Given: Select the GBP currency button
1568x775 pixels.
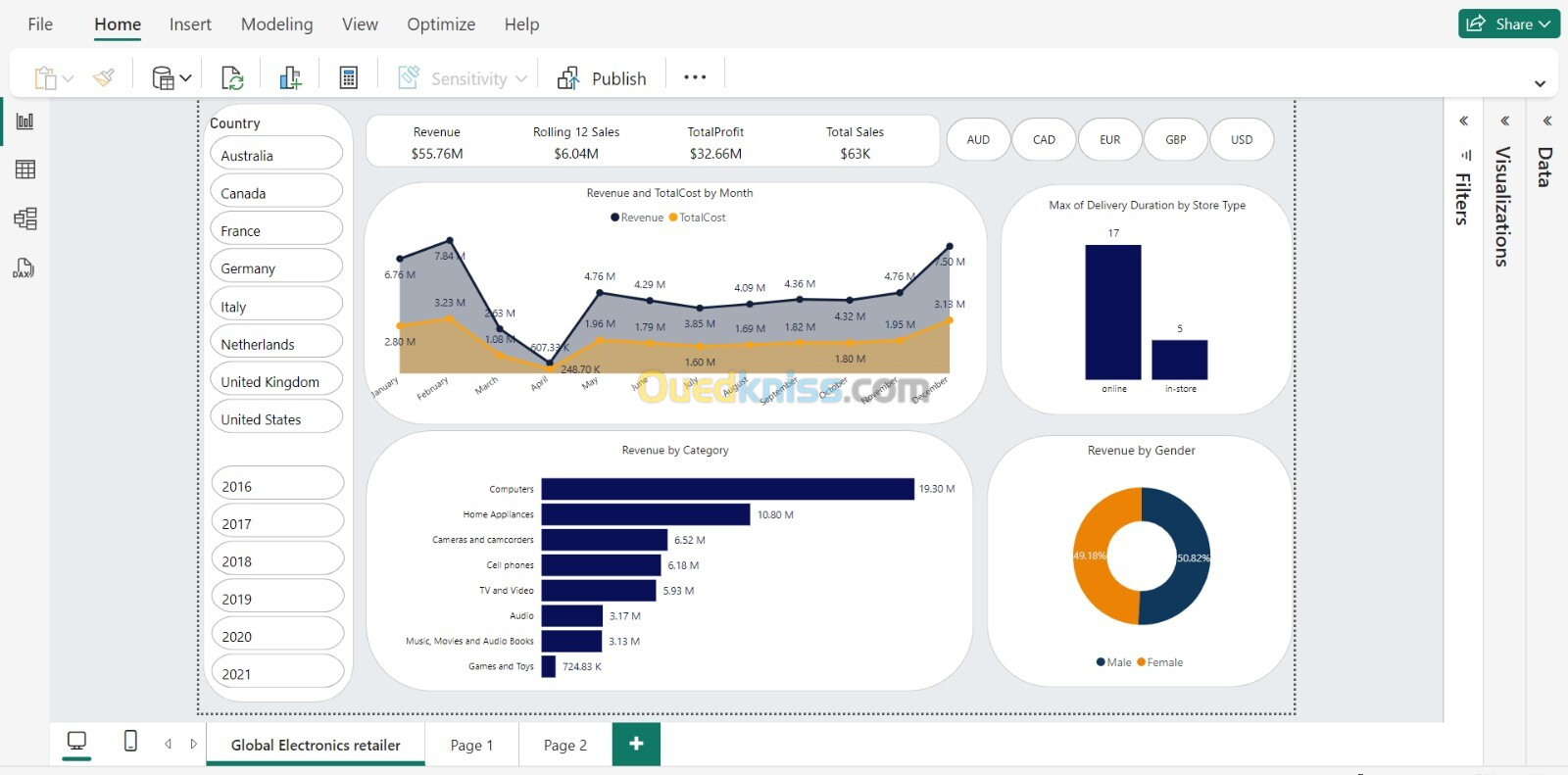Looking at the screenshot, I should (x=1176, y=139).
